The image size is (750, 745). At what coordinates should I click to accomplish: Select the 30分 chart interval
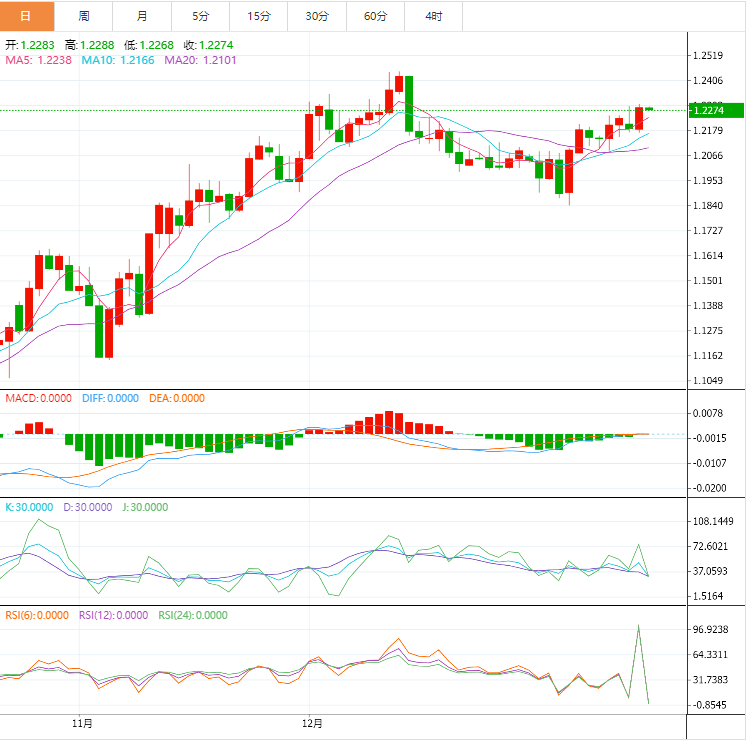click(x=317, y=16)
